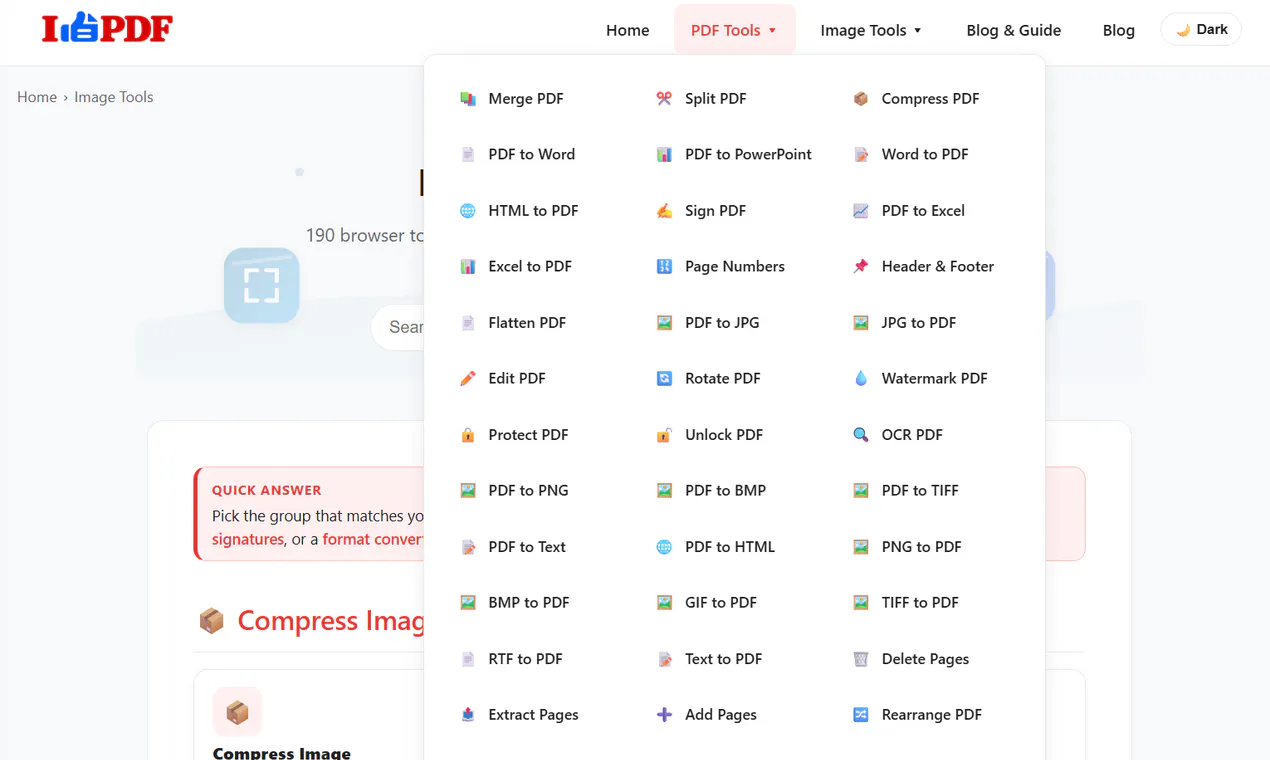Click the I Love PDF logo
Viewport: 1270px width, 760px height.
pos(107,28)
